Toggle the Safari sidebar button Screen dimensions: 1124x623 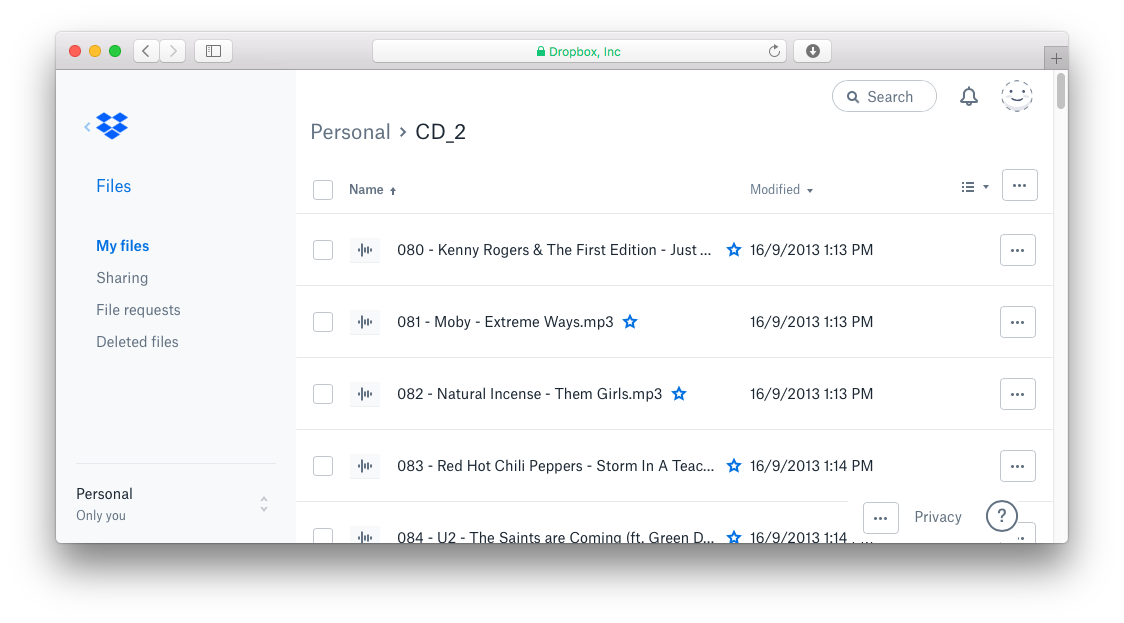pyautogui.click(x=213, y=51)
